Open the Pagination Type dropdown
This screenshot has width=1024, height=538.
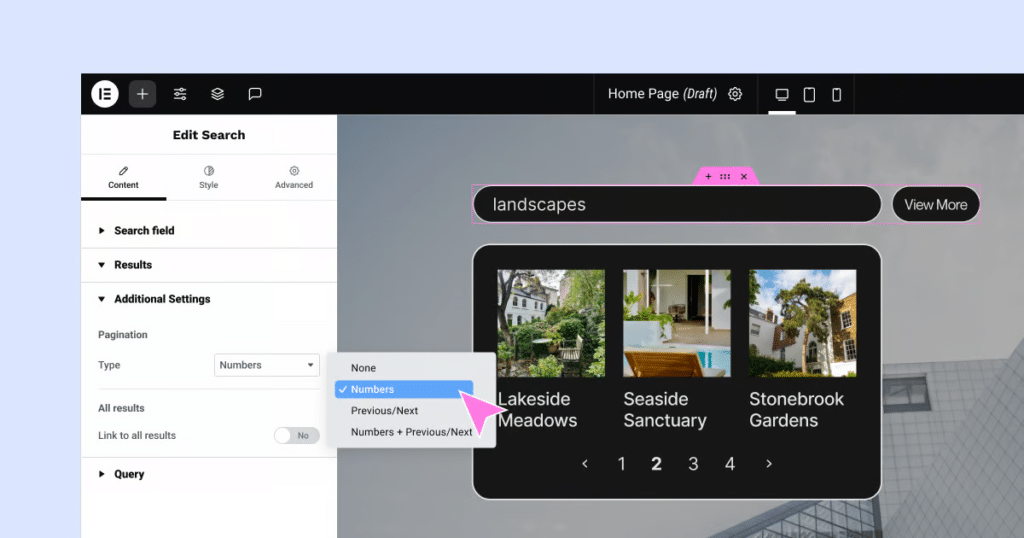pos(266,365)
